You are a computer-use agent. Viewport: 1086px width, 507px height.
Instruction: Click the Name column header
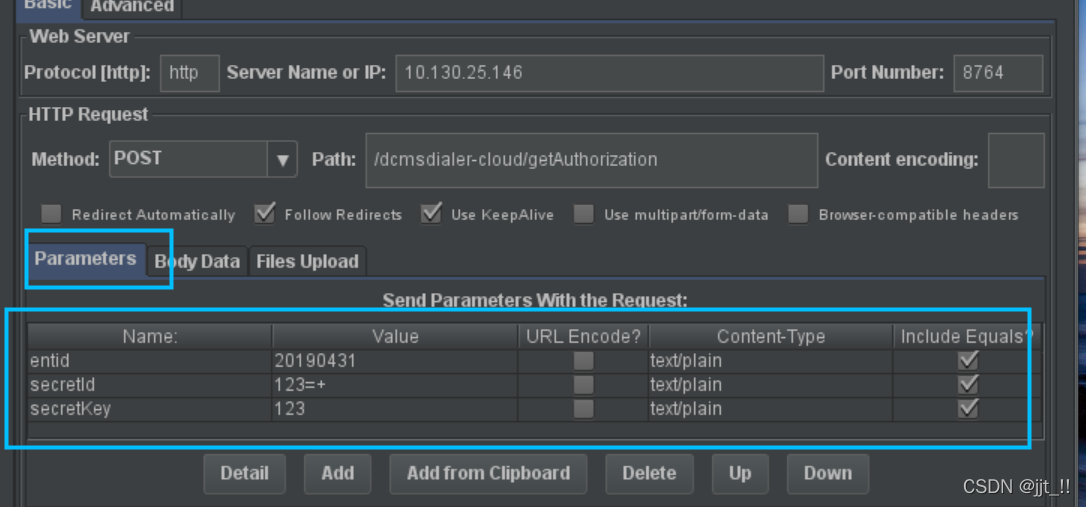click(150, 337)
